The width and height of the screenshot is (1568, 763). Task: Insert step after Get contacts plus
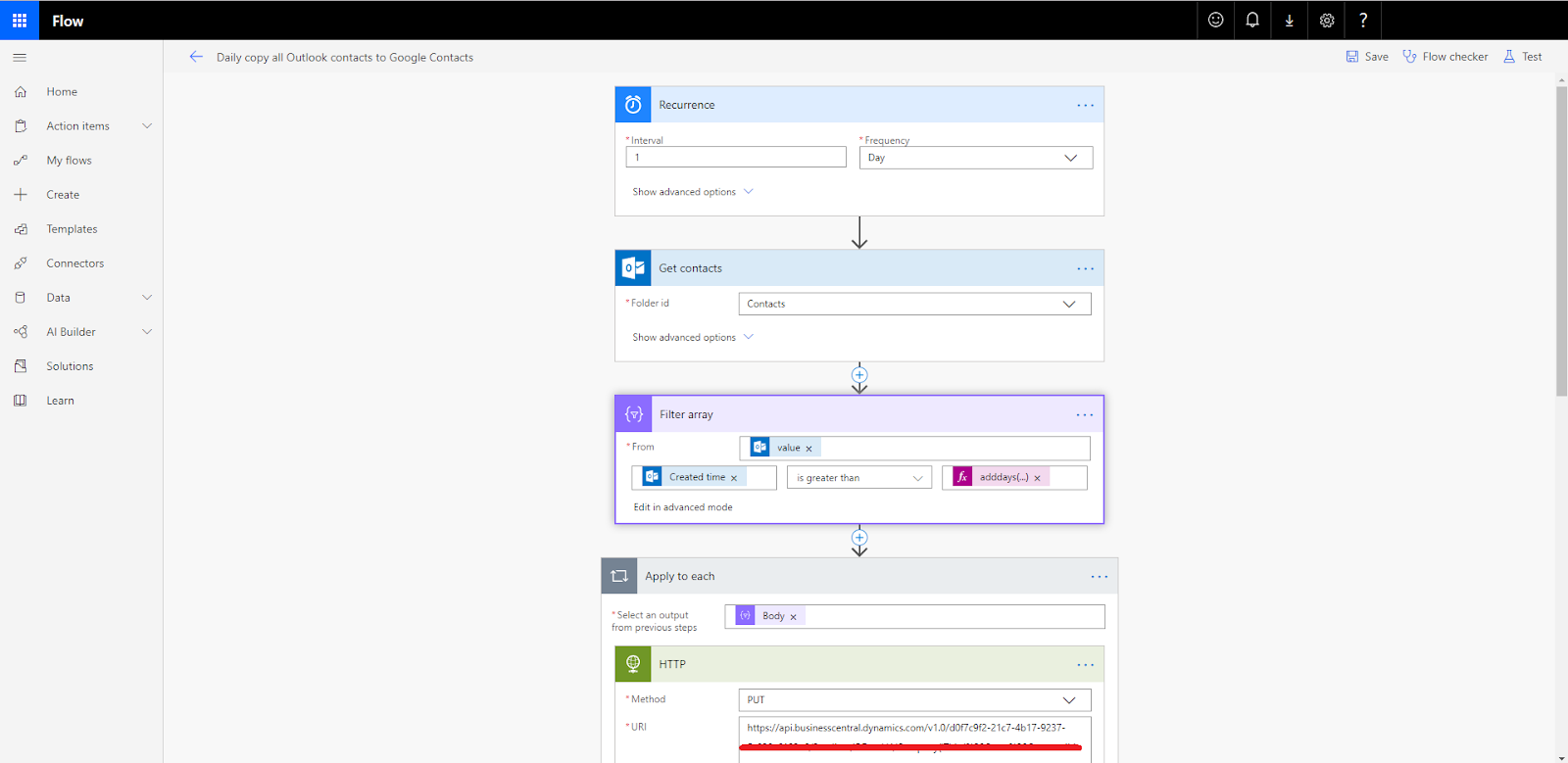[859, 375]
